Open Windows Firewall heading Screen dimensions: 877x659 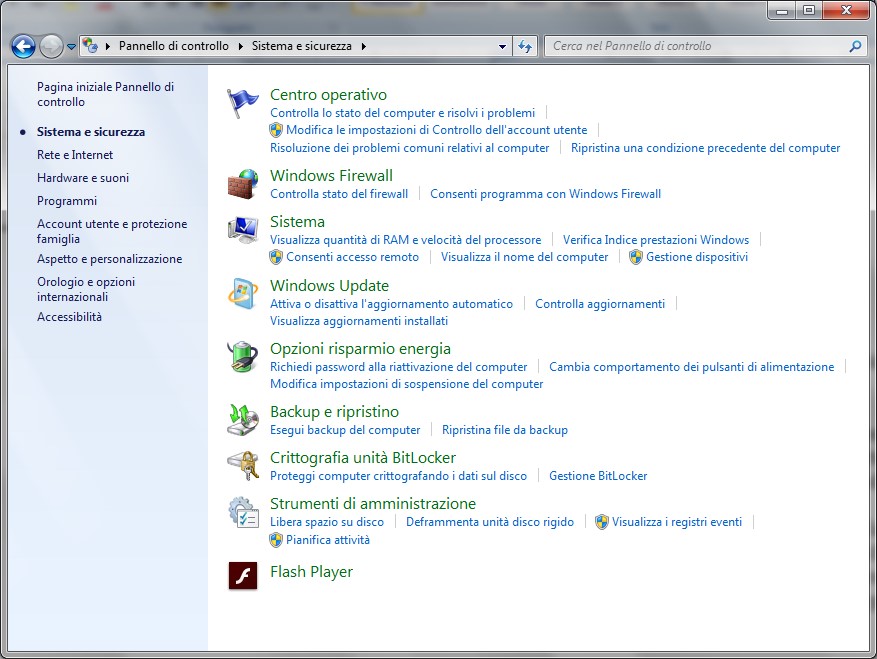[332, 175]
